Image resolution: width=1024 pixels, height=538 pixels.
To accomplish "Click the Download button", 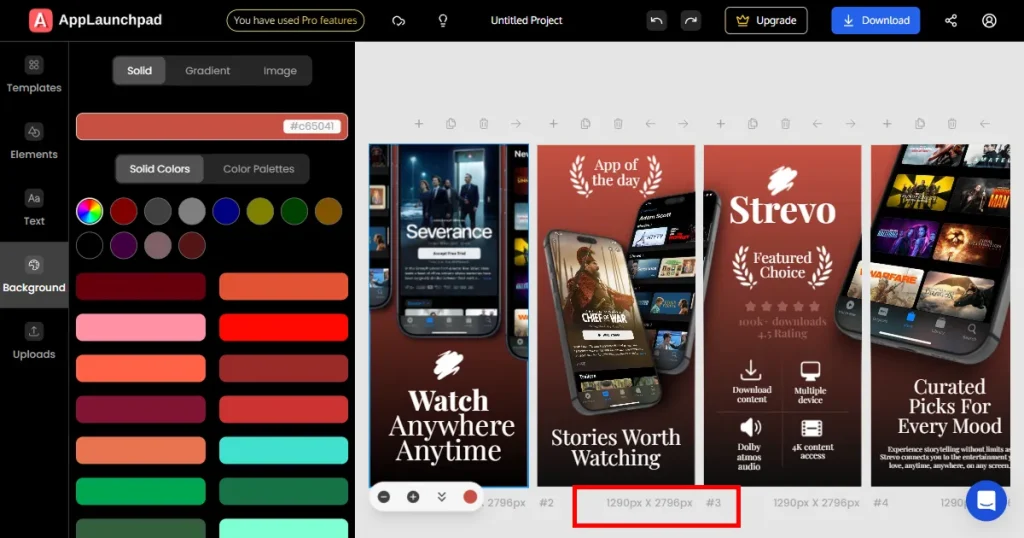I will point(875,20).
